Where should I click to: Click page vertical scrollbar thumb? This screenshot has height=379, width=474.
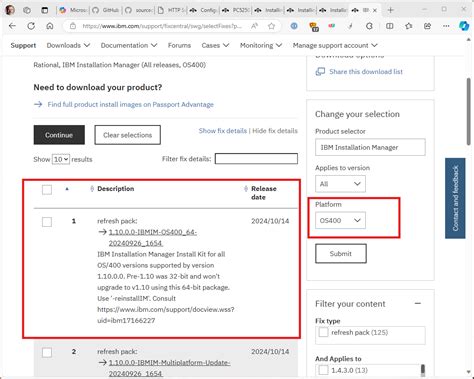pyautogui.click(x=469, y=112)
